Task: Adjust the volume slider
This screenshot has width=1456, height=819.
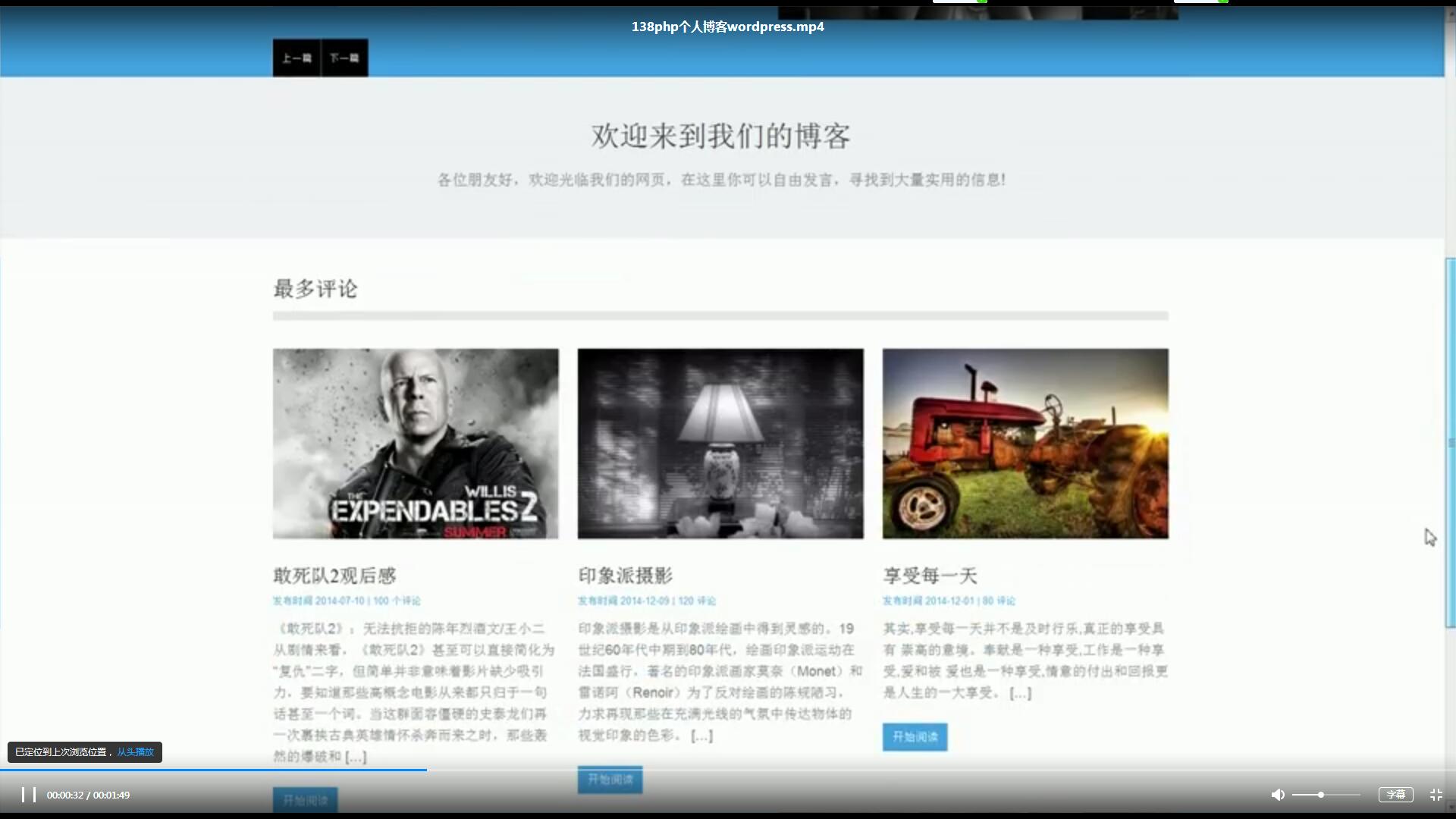Action: coord(1326,795)
